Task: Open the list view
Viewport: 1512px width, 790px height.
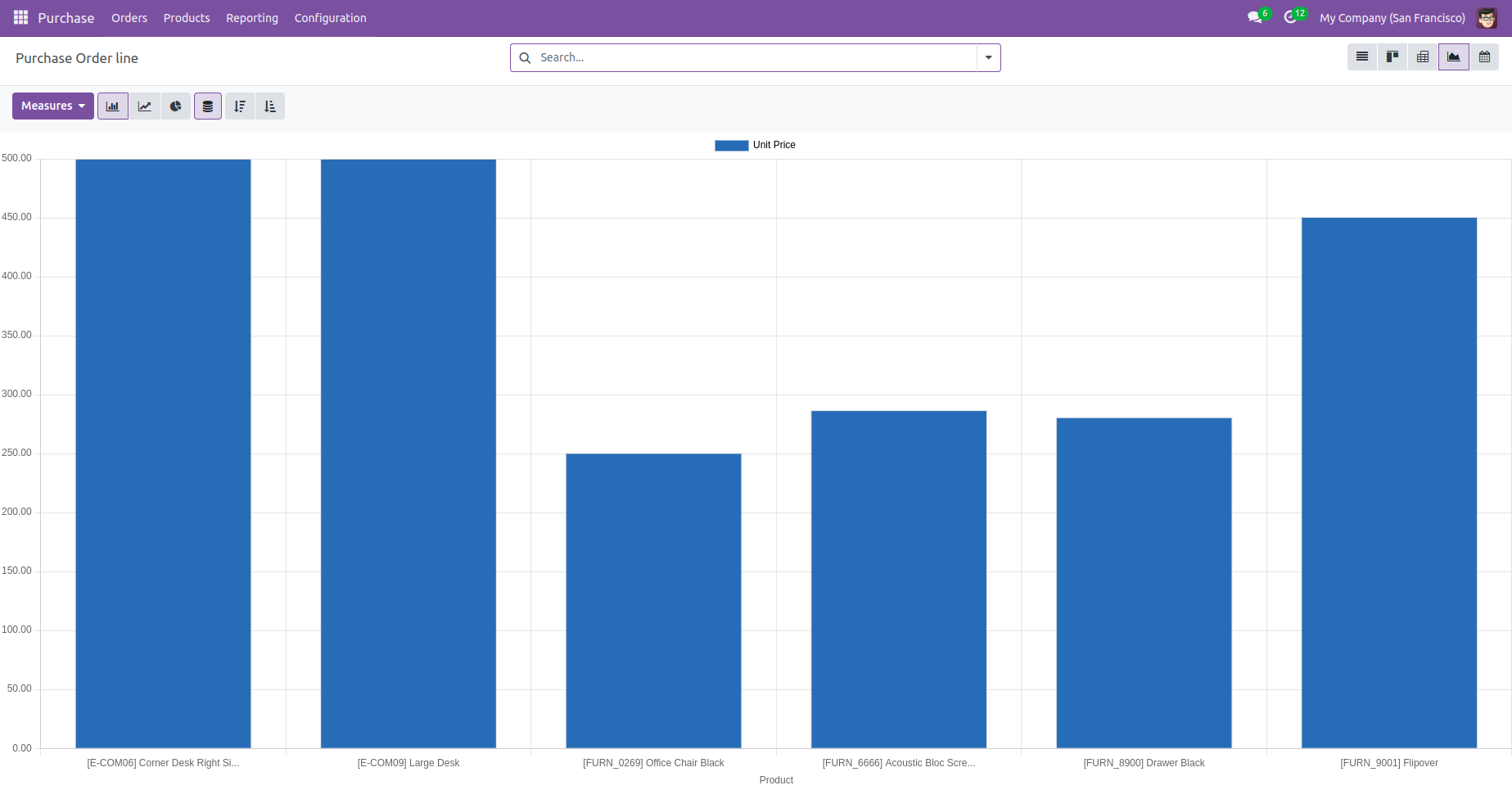Action: click(1362, 56)
